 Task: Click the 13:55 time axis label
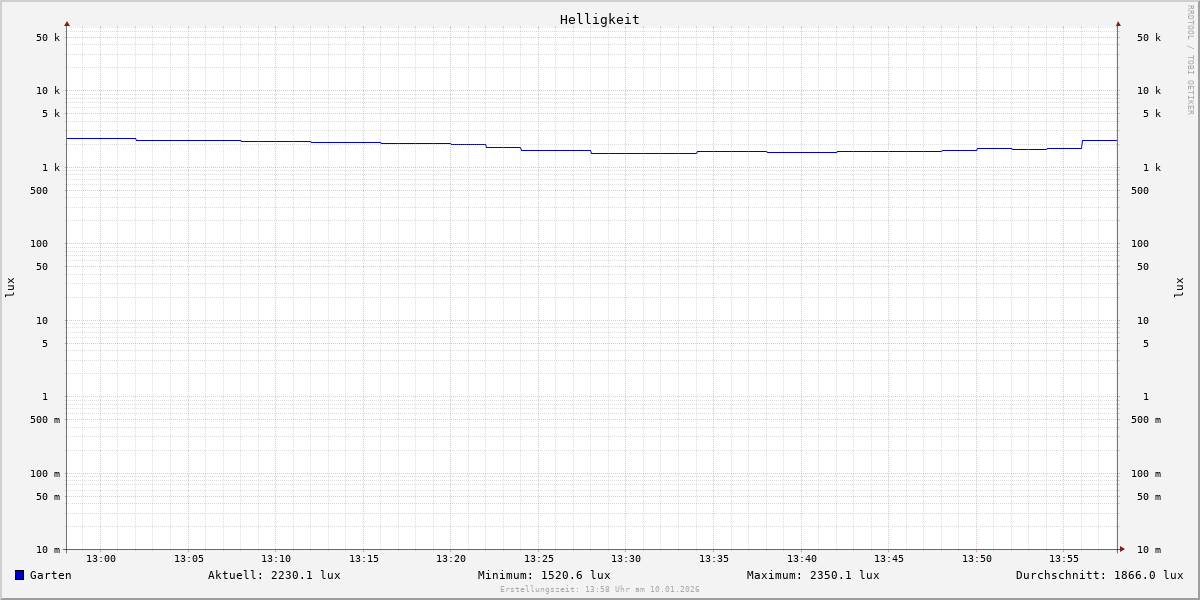tap(1064, 559)
